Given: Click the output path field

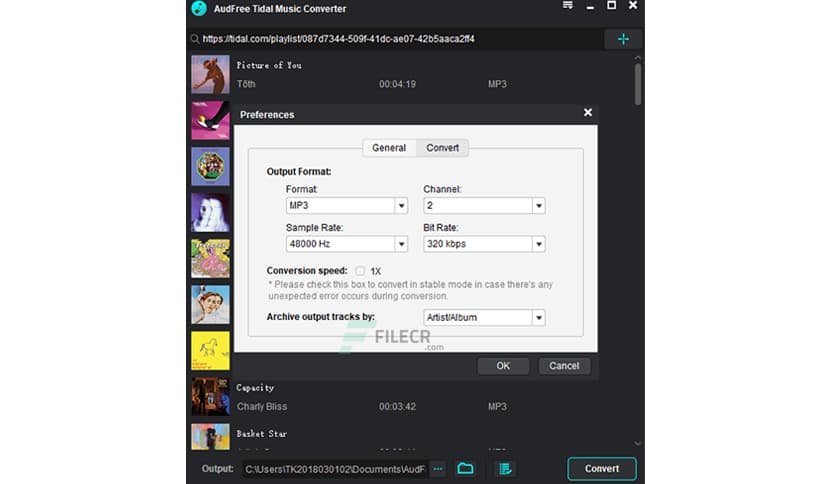Looking at the screenshot, I should coord(335,469).
